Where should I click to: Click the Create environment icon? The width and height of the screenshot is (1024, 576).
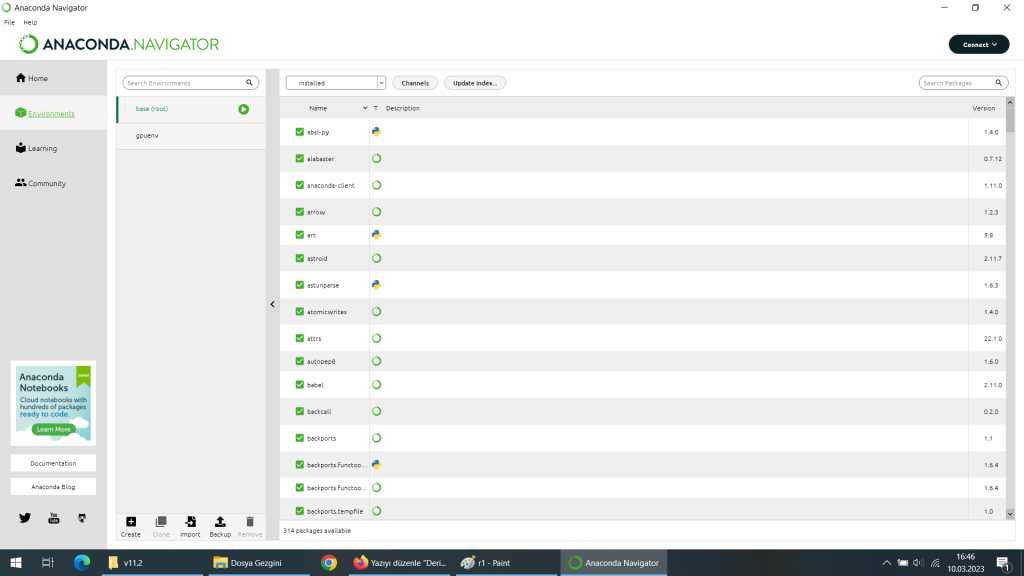point(131,522)
